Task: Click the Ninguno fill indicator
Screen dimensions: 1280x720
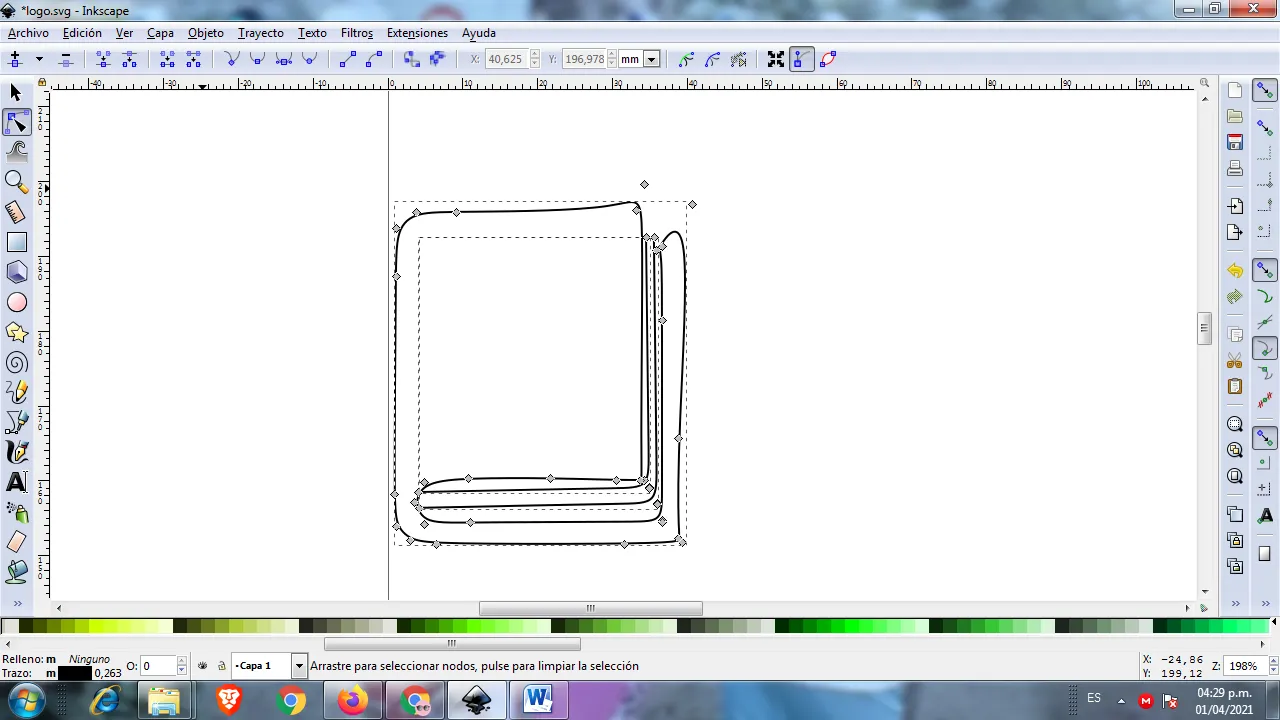Action: point(89,659)
